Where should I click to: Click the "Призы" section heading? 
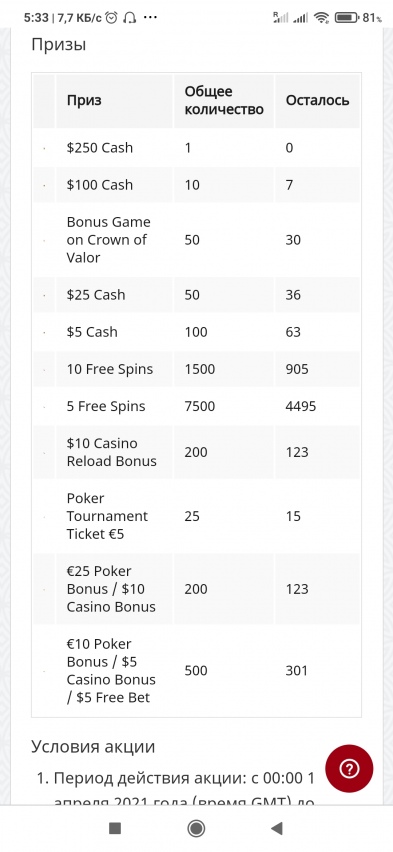[x=59, y=45]
